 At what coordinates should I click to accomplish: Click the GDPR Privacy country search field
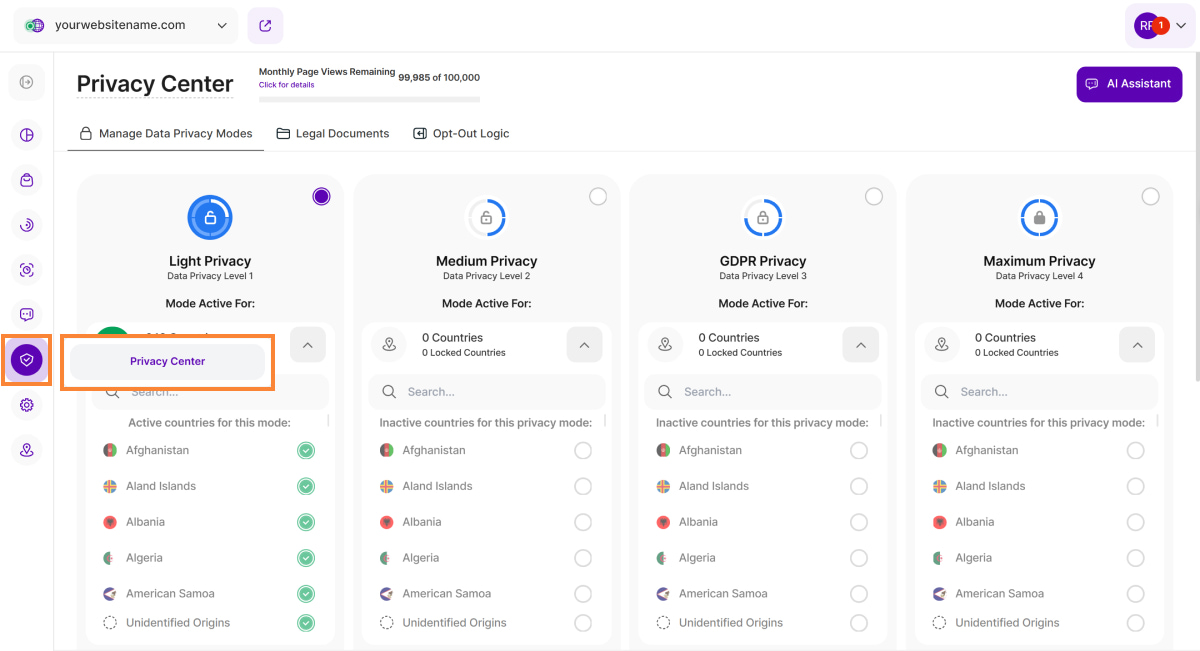pyautogui.click(x=770, y=392)
